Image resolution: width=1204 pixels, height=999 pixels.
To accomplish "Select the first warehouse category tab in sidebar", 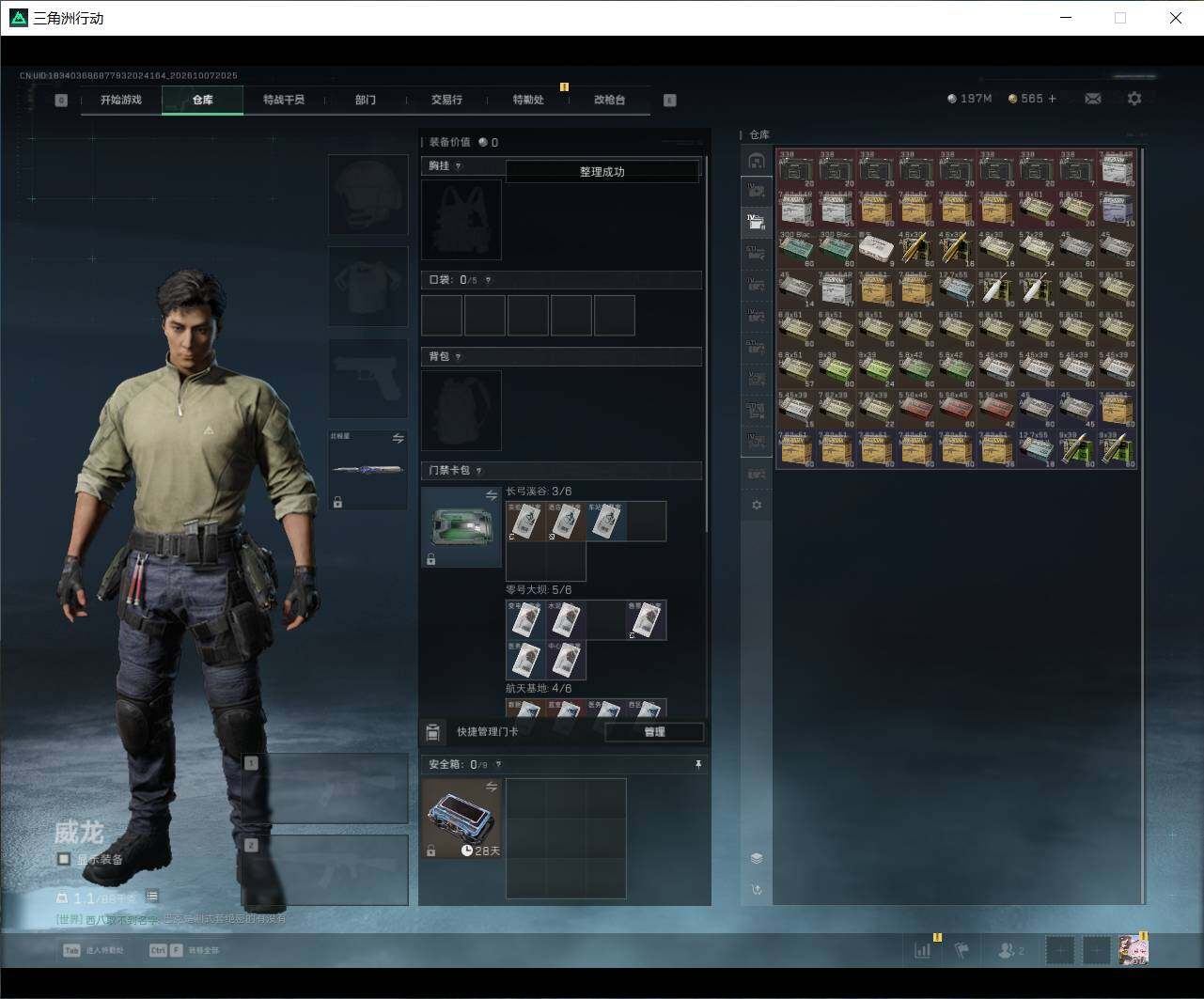I will click(x=757, y=162).
